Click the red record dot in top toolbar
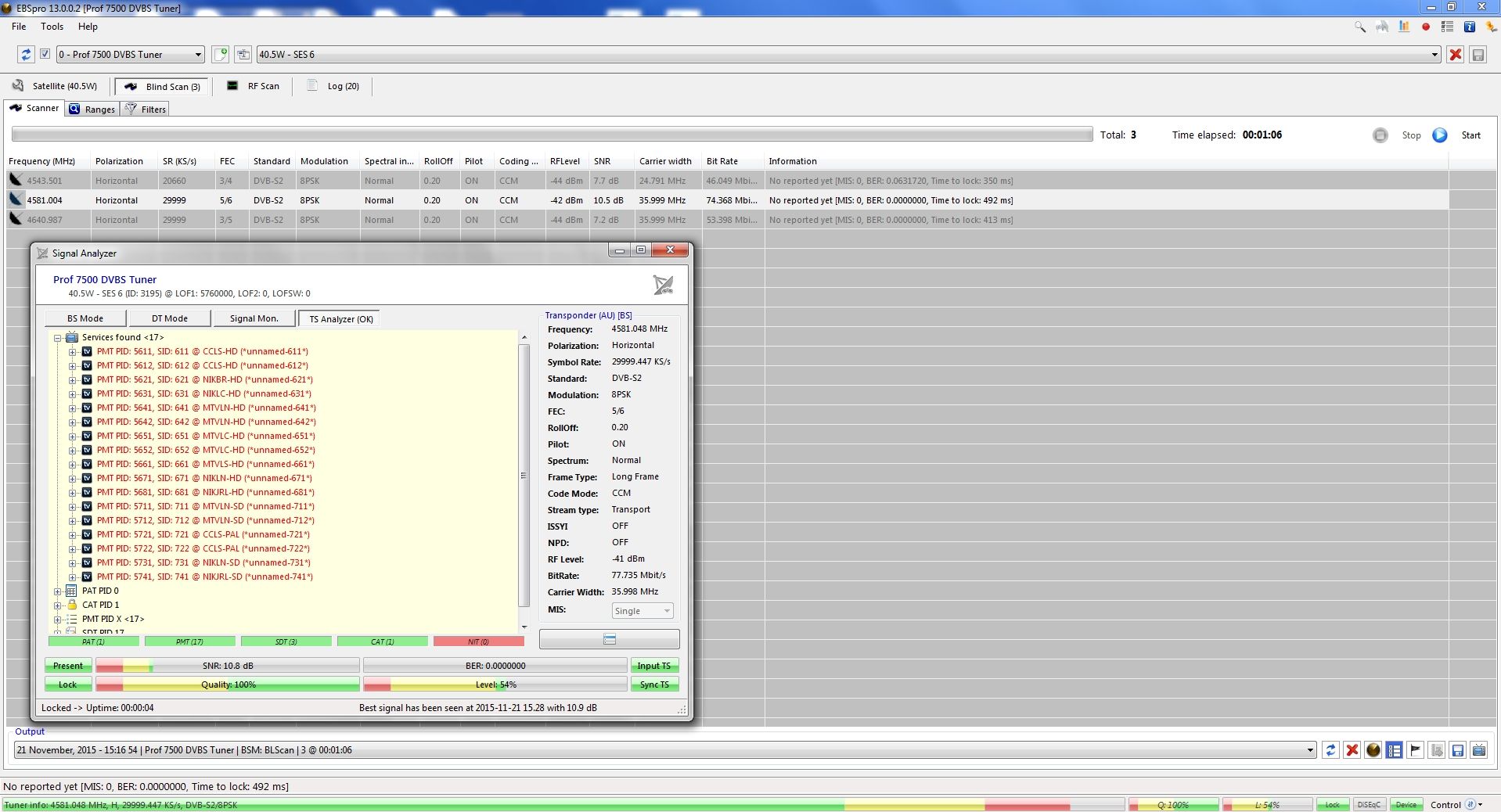Screen dimensions: 1501x812 point(1426,27)
